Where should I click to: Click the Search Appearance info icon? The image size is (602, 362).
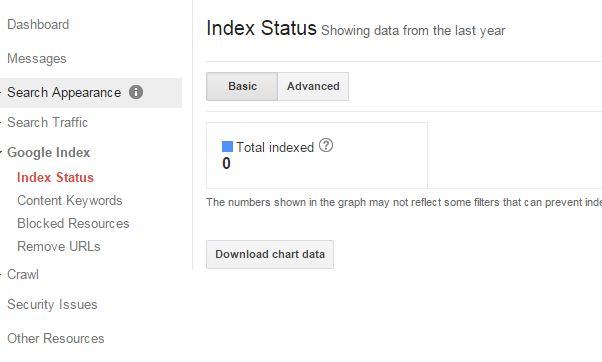click(x=136, y=92)
